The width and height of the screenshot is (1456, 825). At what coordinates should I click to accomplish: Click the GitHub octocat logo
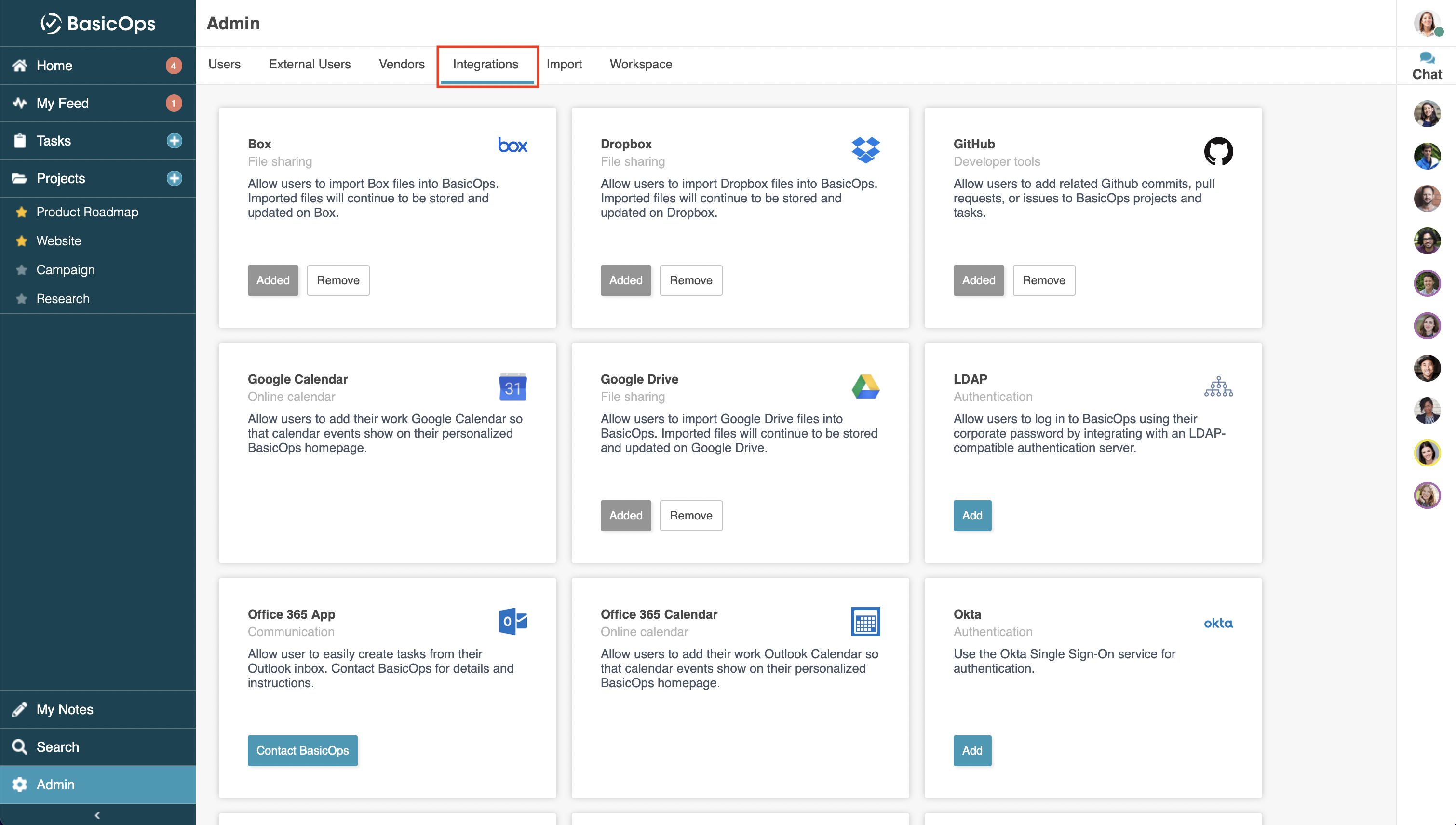coord(1218,151)
